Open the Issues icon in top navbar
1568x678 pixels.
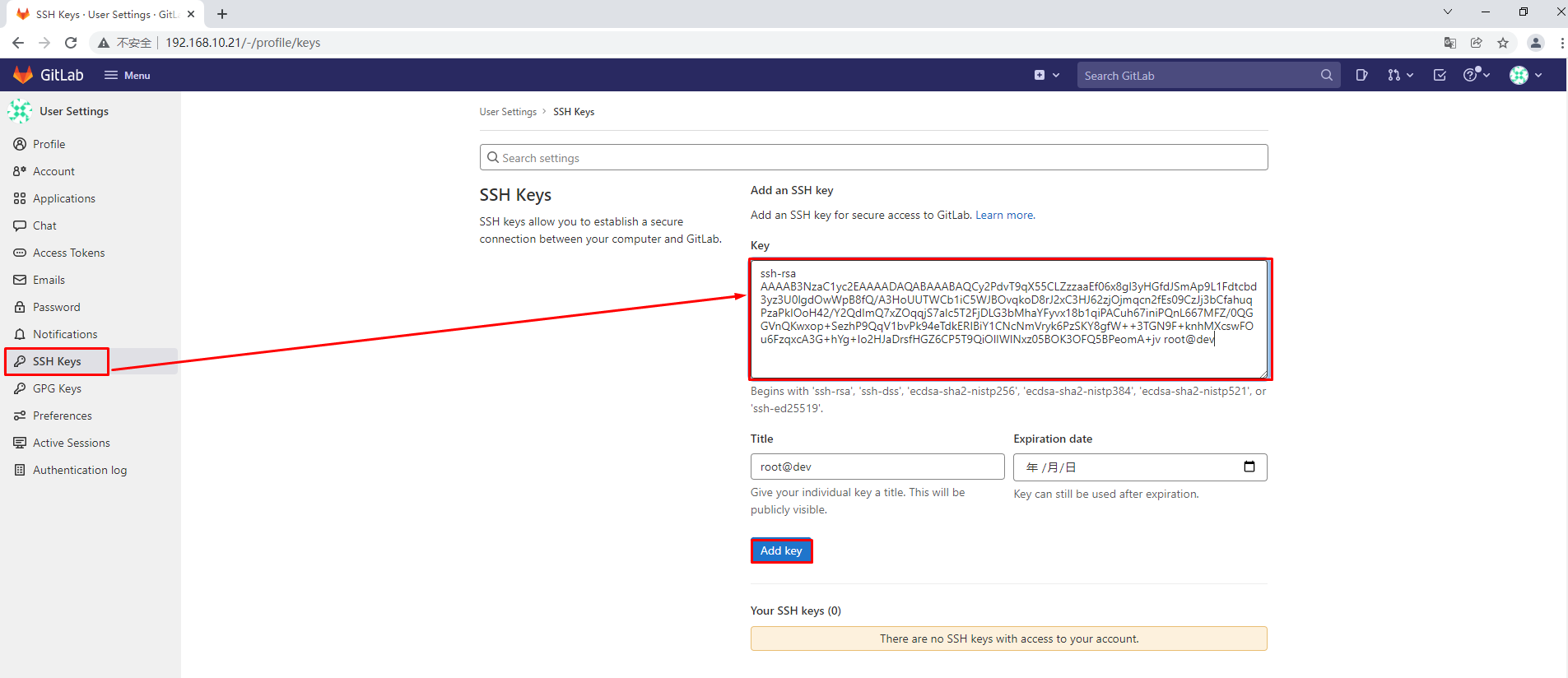1361,75
